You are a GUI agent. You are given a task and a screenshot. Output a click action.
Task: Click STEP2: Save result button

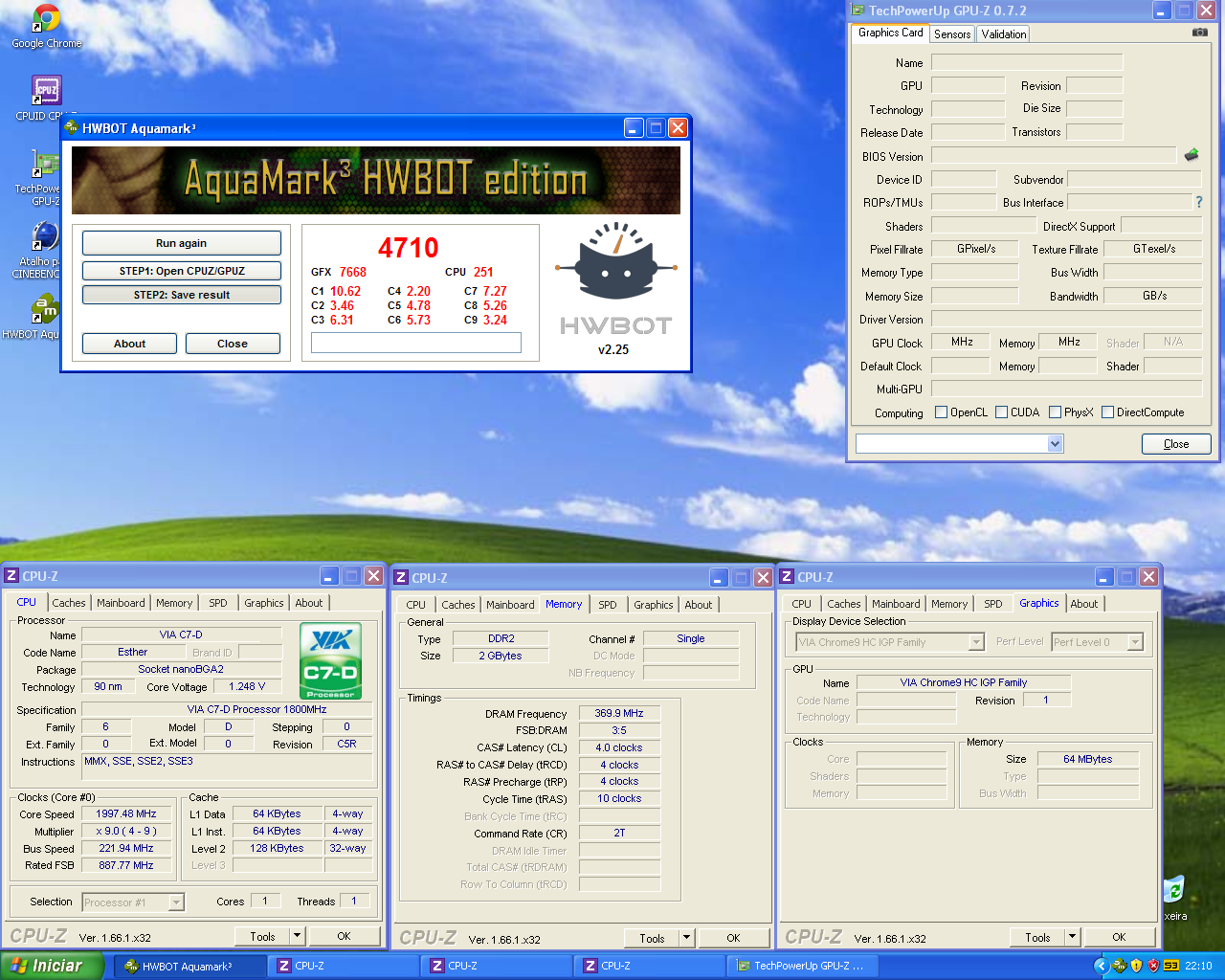182,295
